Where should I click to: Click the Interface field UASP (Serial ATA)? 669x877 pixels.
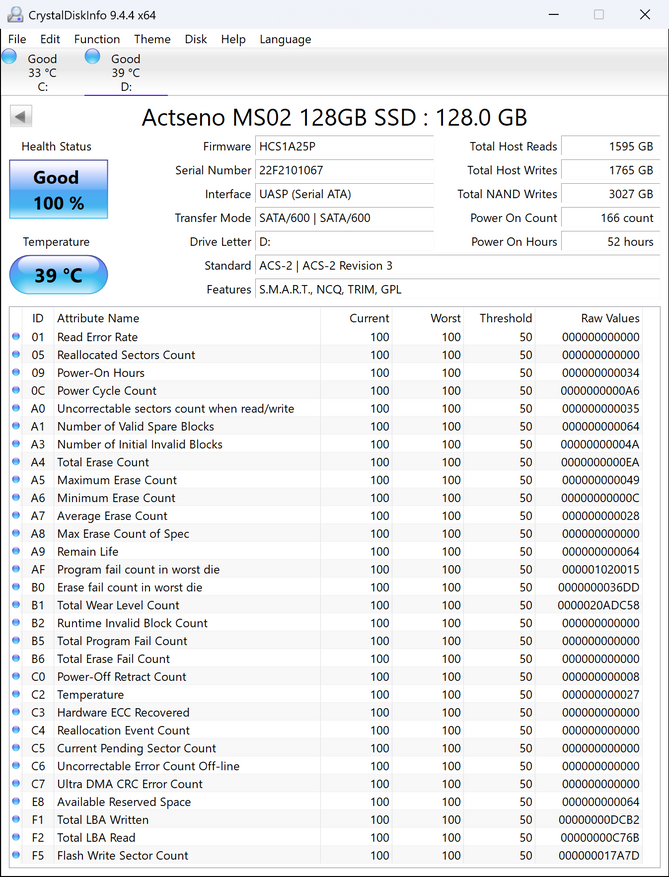pyautogui.click(x=344, y=194)
